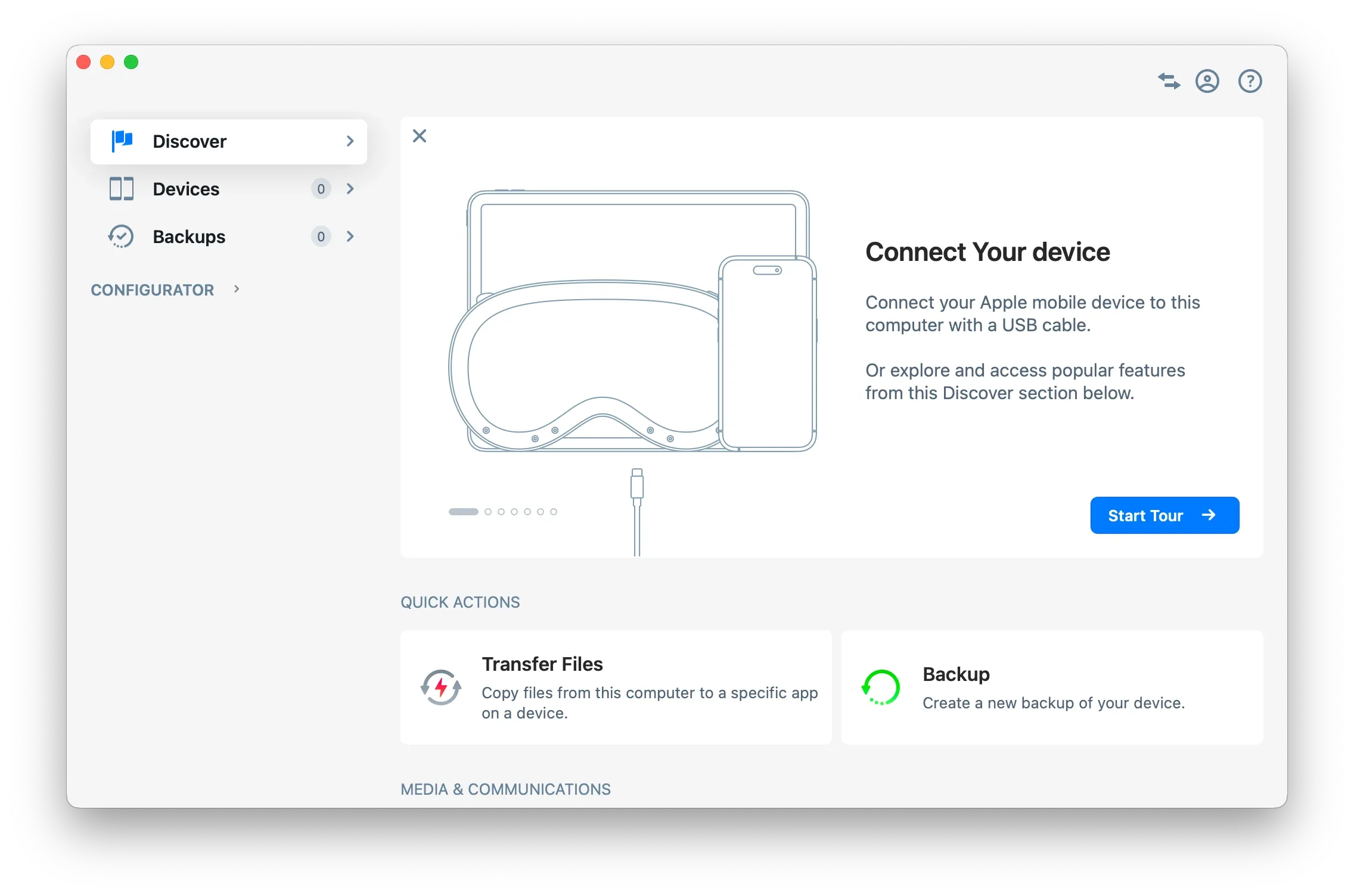
Task: Select the Discover flag icon in the sidebar
Action: coord(121,141)
